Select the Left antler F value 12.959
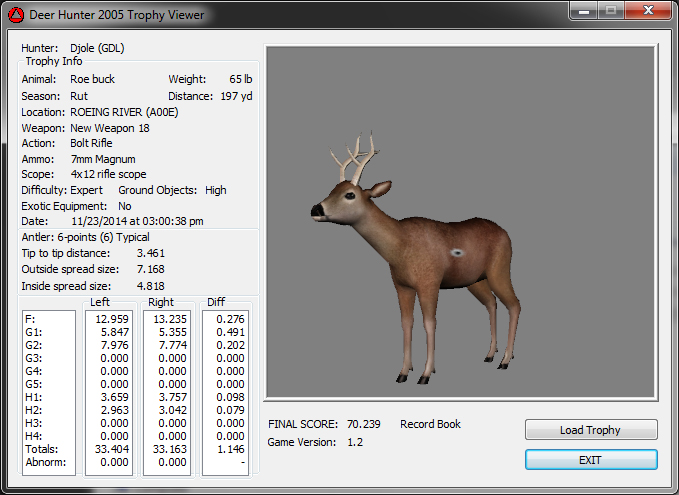Viewport: 679px width, 495px height. coord(112,318)
